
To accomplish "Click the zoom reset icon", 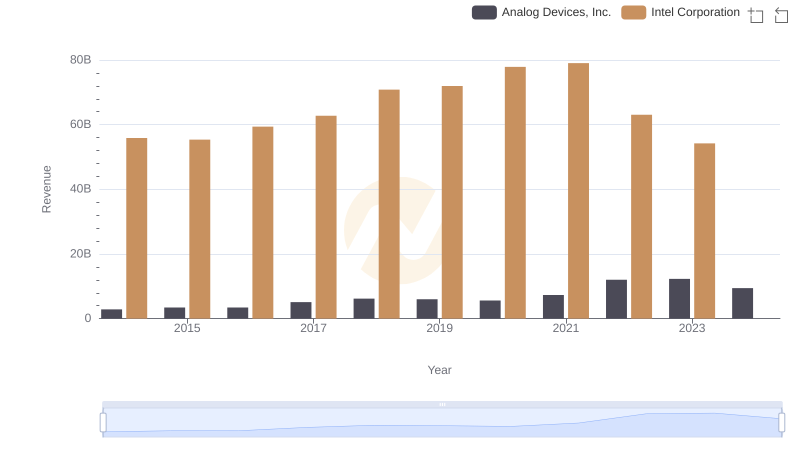I will point(781,15).
